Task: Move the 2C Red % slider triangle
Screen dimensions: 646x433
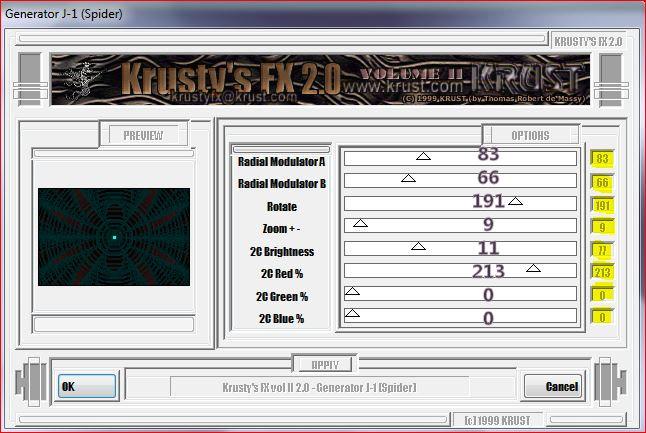Action: [x=534, y=268]
